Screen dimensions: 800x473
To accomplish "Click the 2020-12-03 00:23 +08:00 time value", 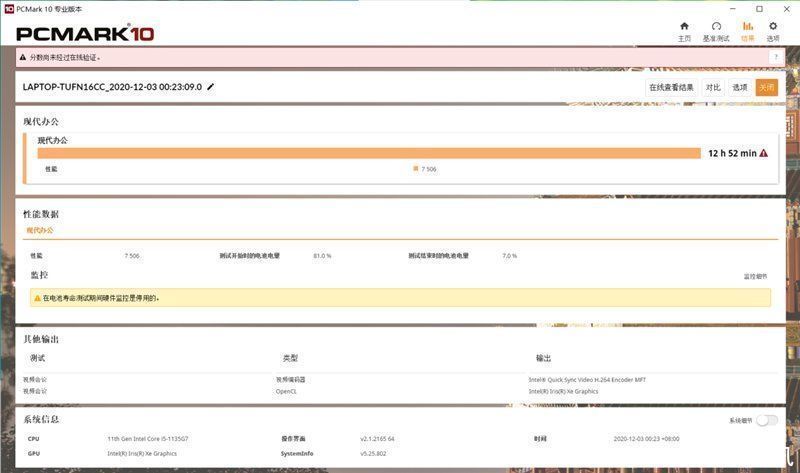I will [x=646, y=439].
